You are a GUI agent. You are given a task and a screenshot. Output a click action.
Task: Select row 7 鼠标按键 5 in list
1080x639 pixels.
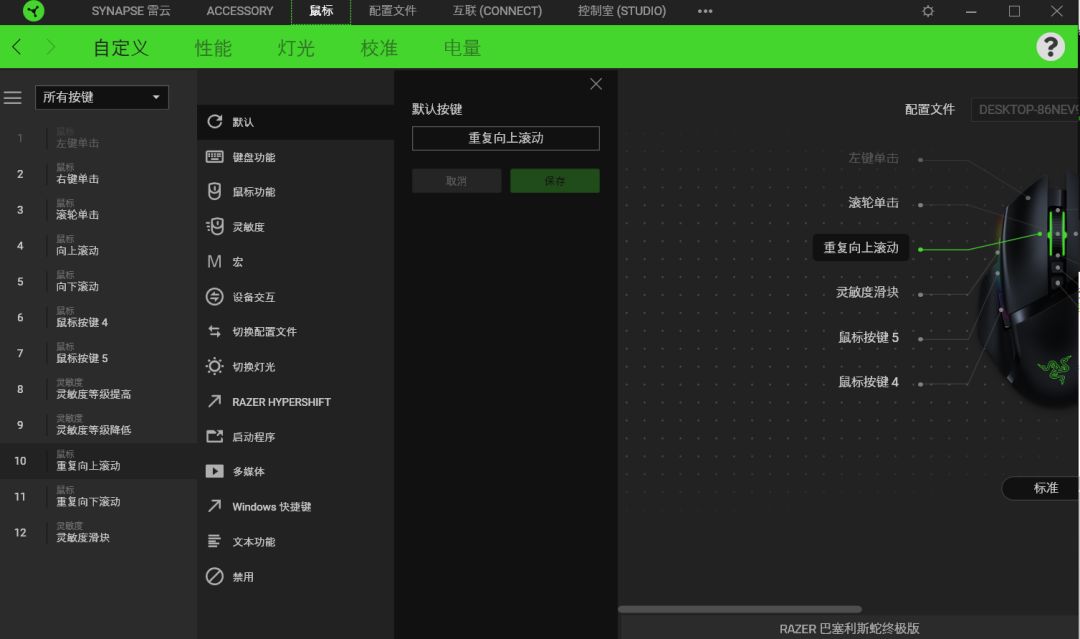(98, 353)
